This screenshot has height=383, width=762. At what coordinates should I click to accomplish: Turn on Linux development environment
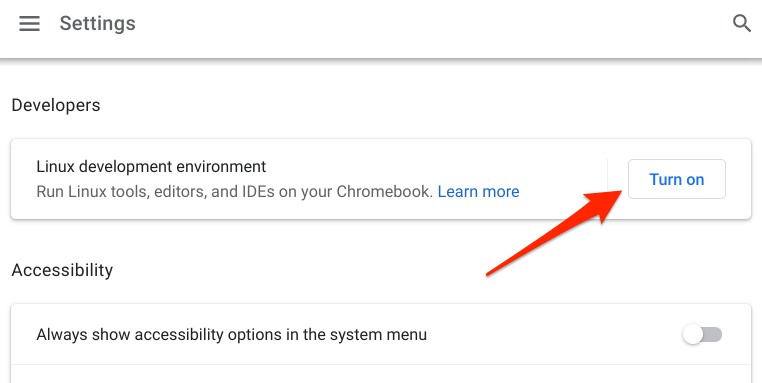point(676,179)
